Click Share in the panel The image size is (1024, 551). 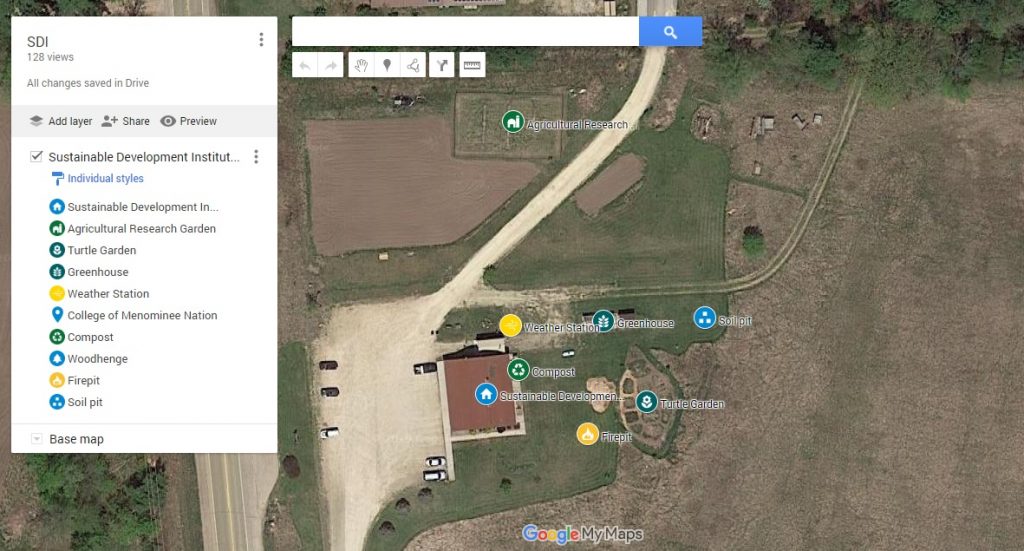click(125, 121)
